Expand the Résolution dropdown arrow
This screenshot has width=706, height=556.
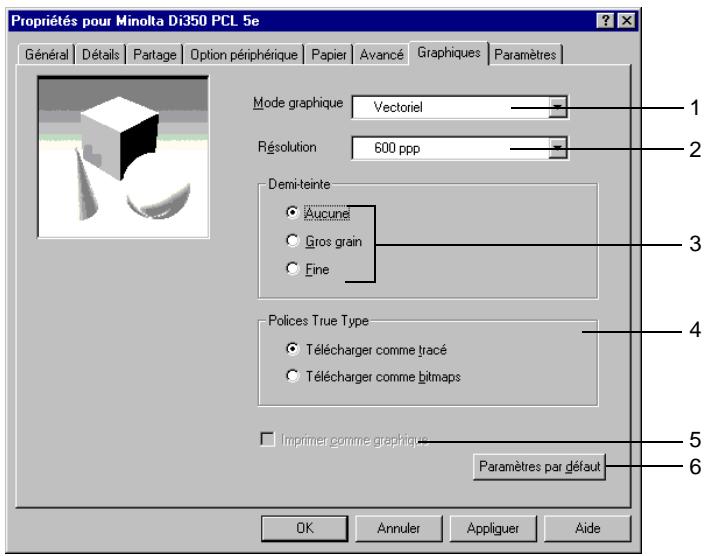click(x=557, y=148)
